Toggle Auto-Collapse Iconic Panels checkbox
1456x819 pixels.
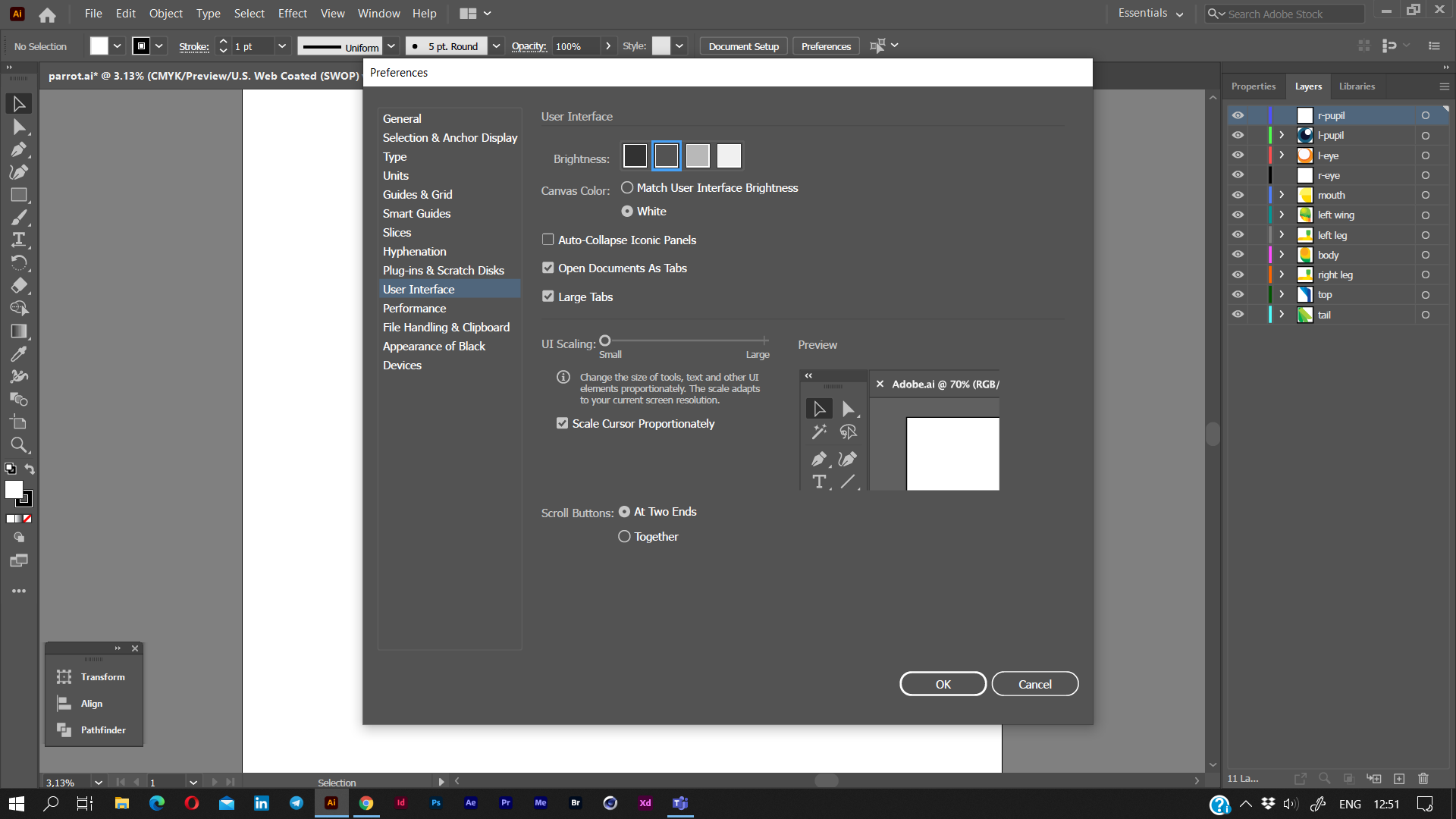(x=548, y=239)
